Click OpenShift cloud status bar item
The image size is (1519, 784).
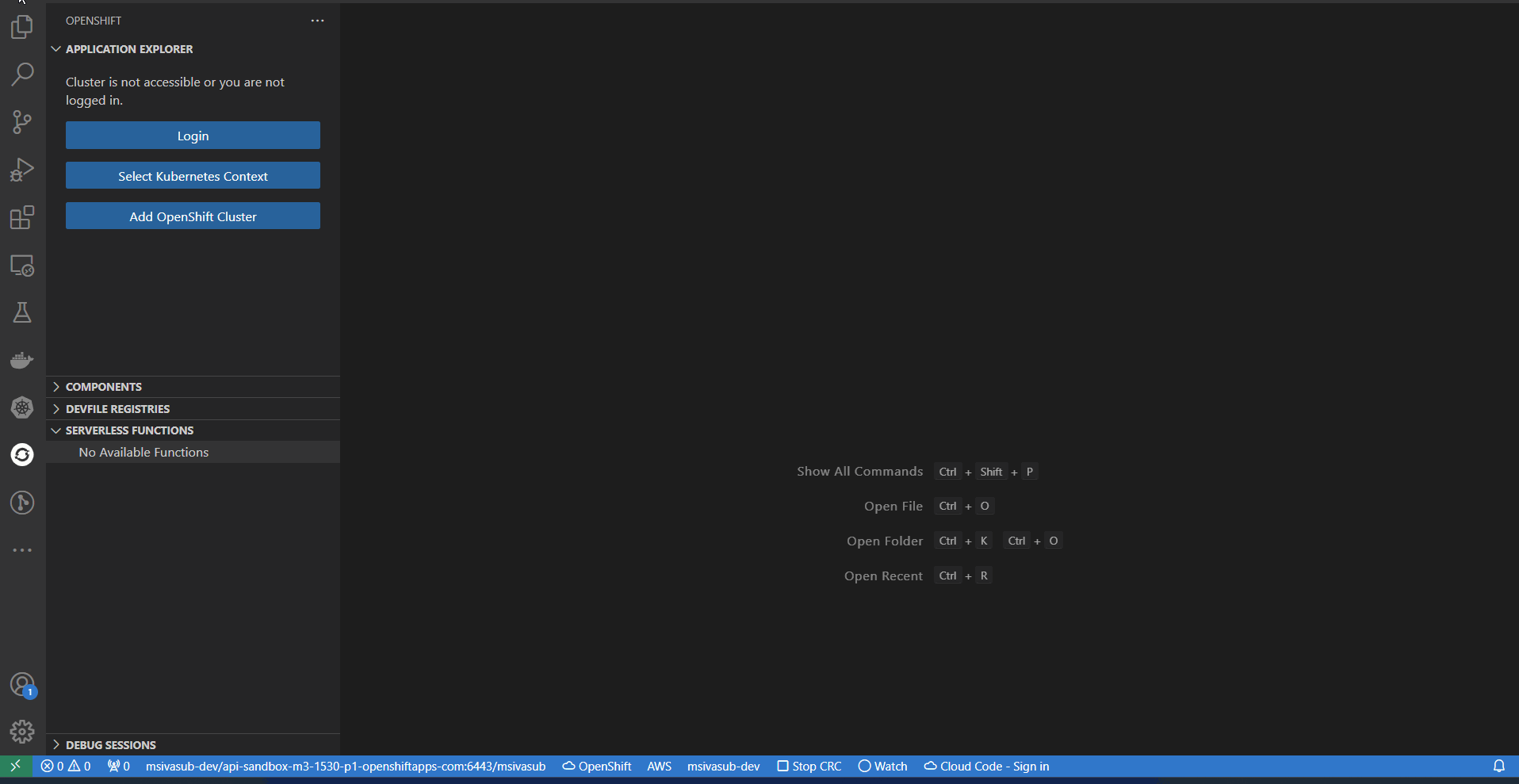[597, 766]
